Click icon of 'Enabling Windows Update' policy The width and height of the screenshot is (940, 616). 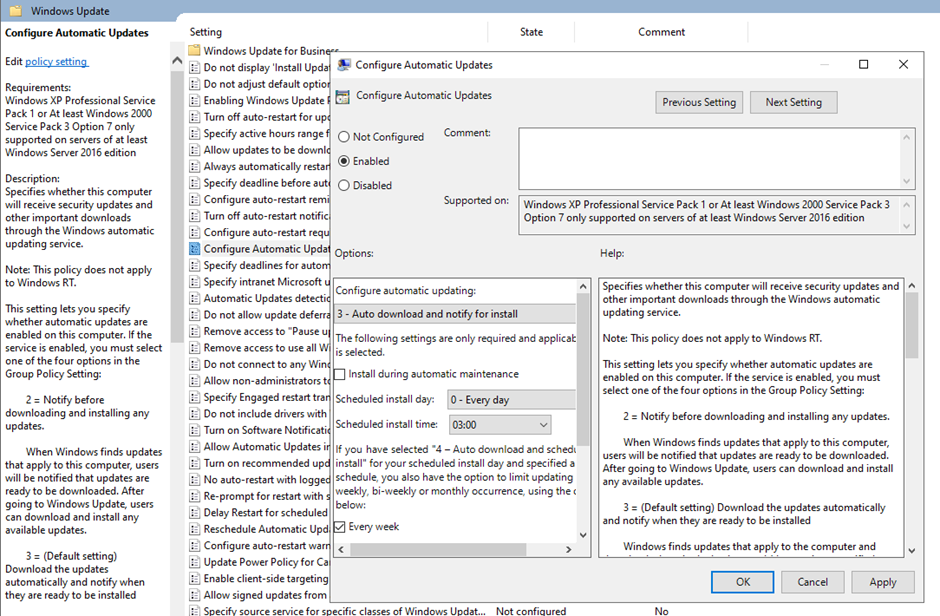point(194,100)
